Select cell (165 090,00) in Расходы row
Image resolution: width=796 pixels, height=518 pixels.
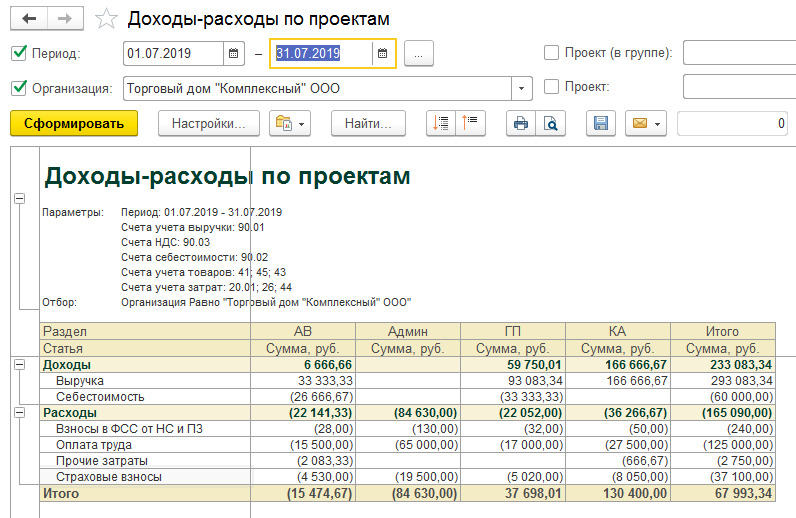(x=723, y=413)
